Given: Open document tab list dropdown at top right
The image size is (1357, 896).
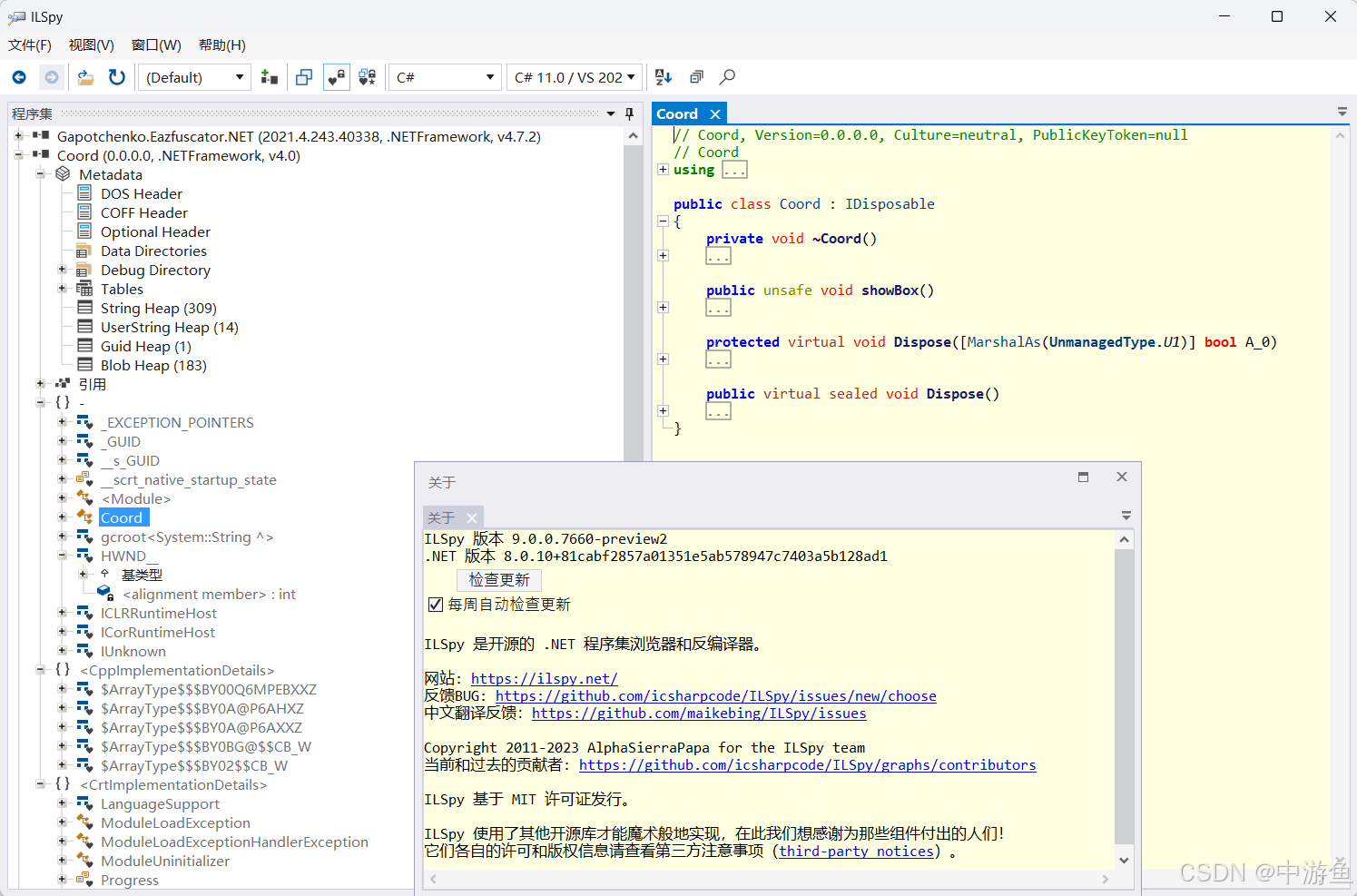Looking at the screenshot, I should click(x=1342, y=112).
